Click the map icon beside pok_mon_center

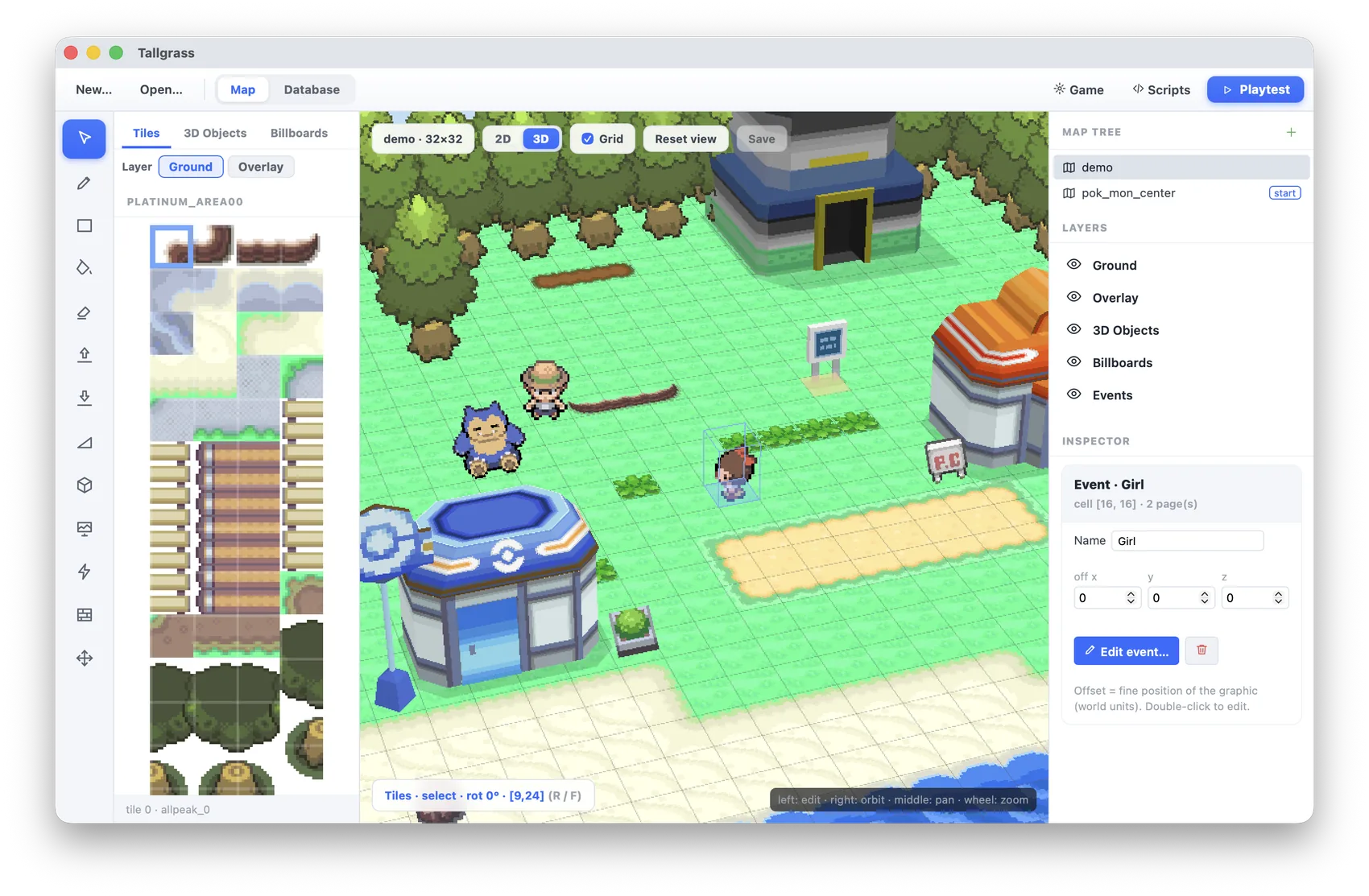tap(1069, 193)
